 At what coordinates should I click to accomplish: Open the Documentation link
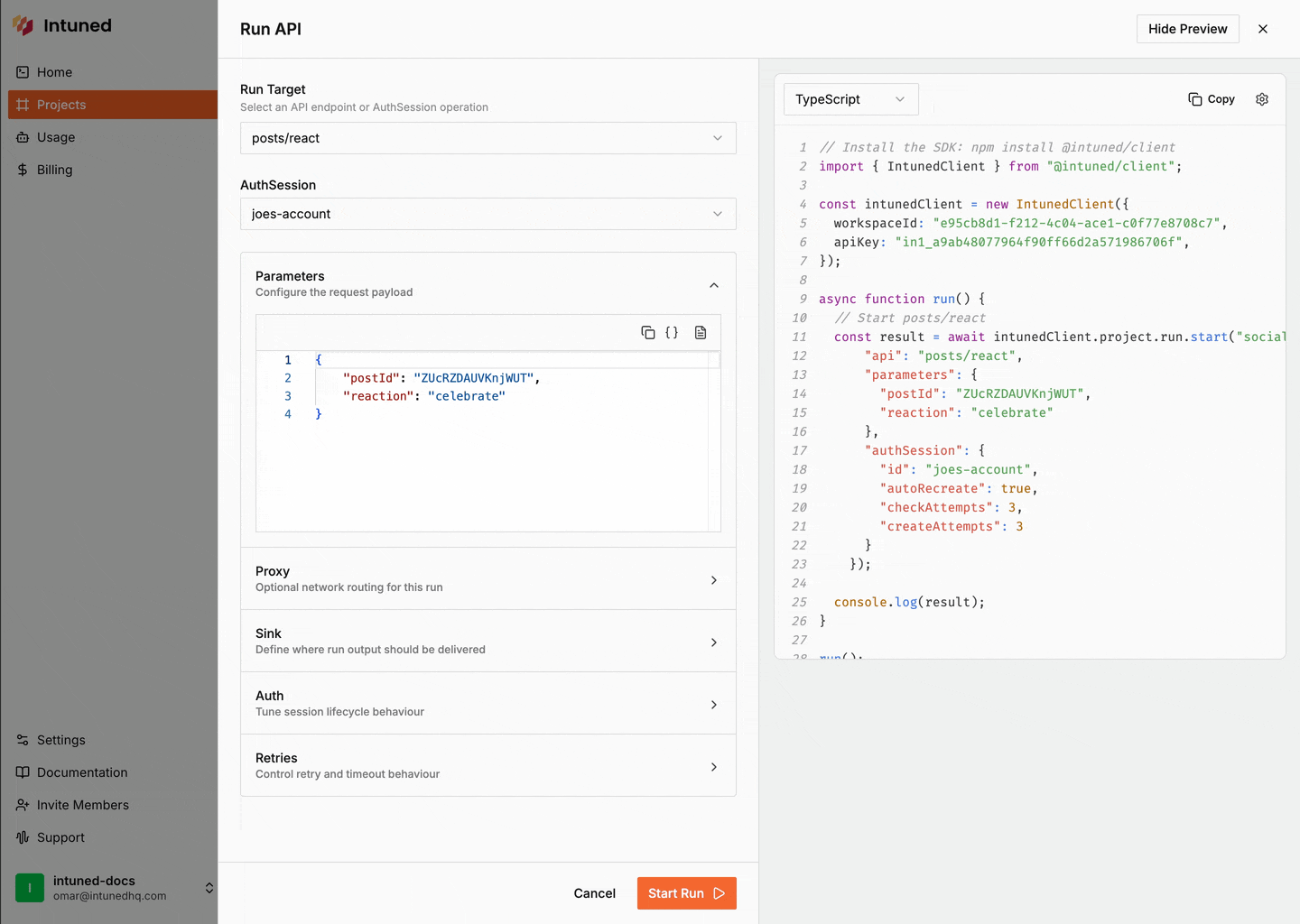click(x=108, y=772)
